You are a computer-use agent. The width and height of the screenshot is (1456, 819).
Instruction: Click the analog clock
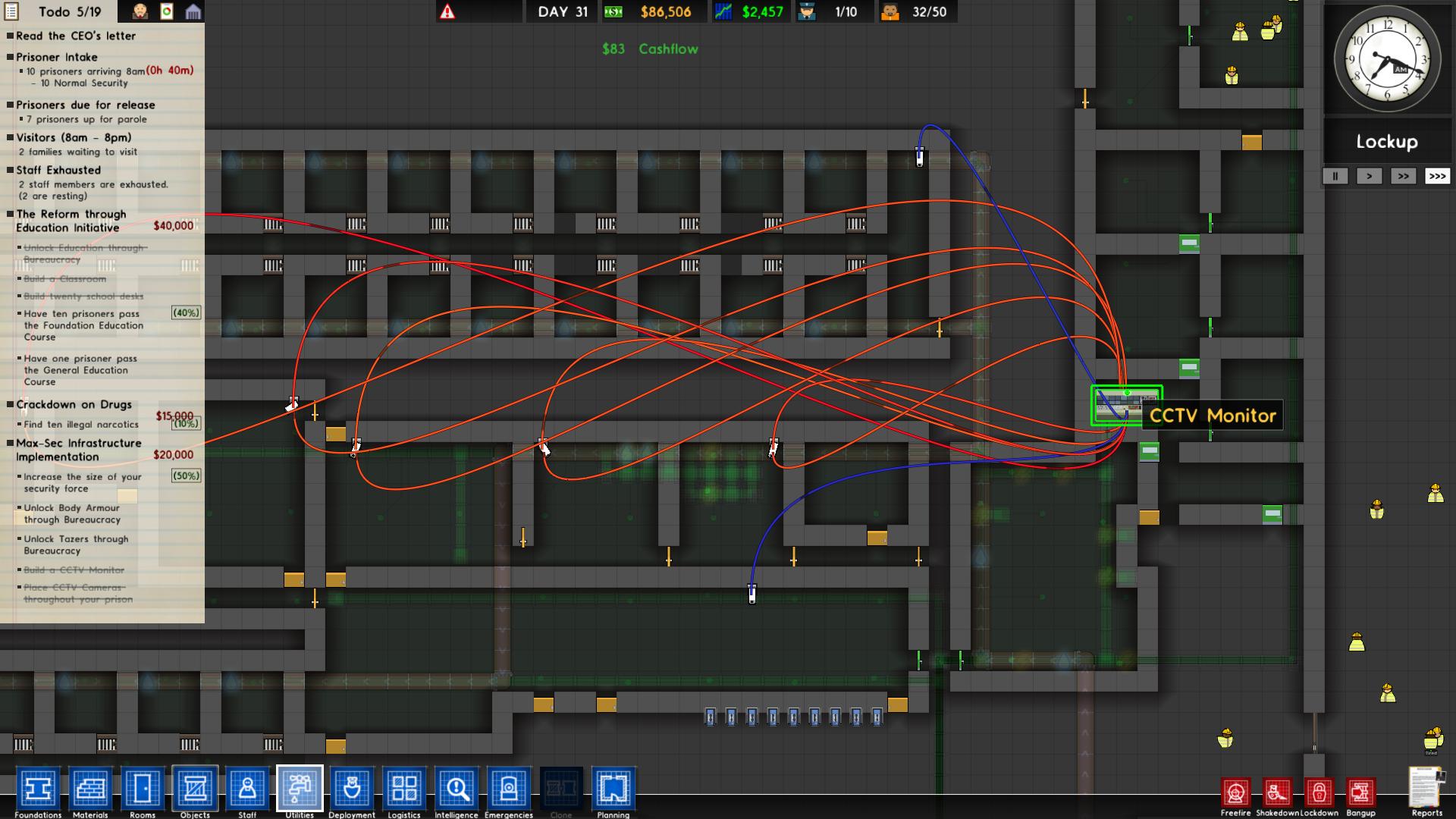[1387, 60]
